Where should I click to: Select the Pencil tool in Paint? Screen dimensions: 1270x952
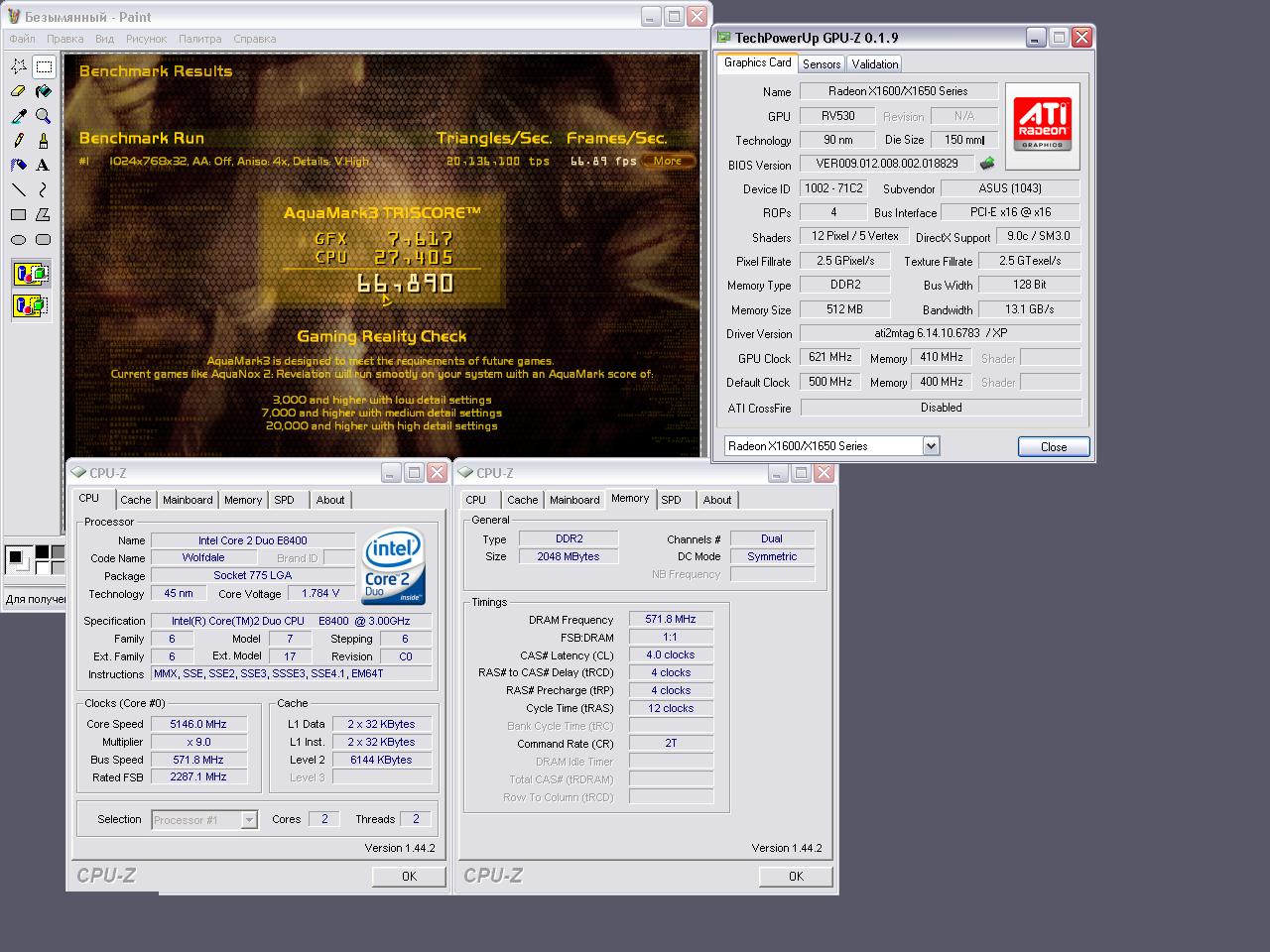[19, 141]
